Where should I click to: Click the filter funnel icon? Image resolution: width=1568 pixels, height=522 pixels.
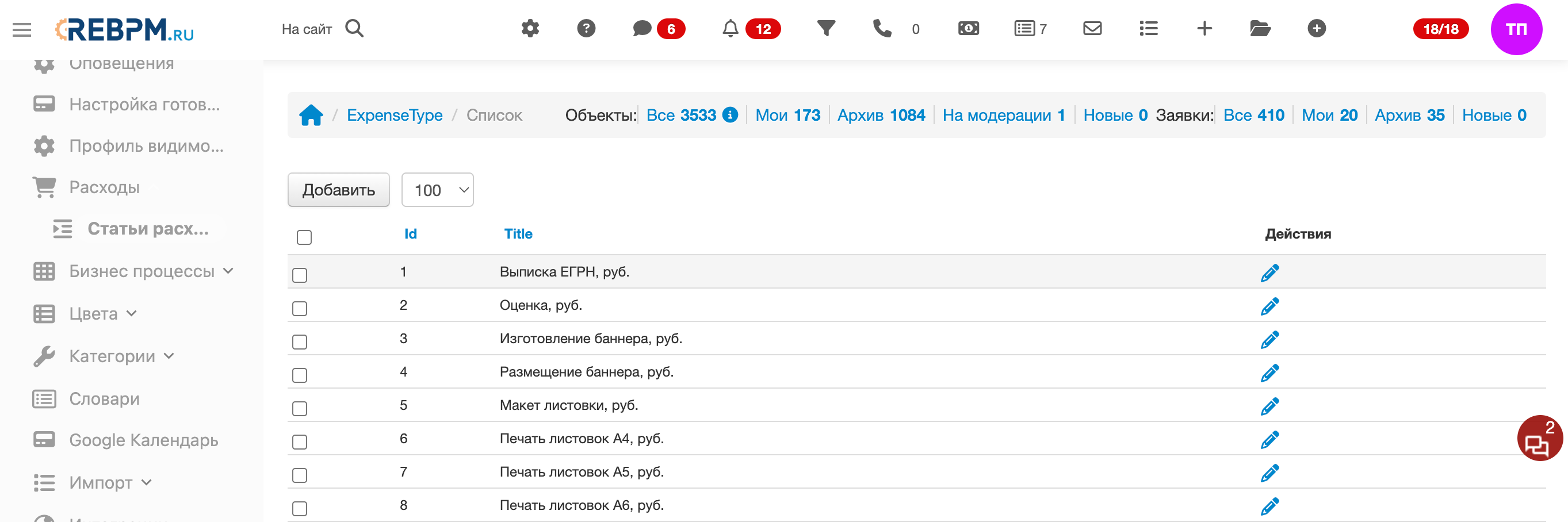click(826, 29)
